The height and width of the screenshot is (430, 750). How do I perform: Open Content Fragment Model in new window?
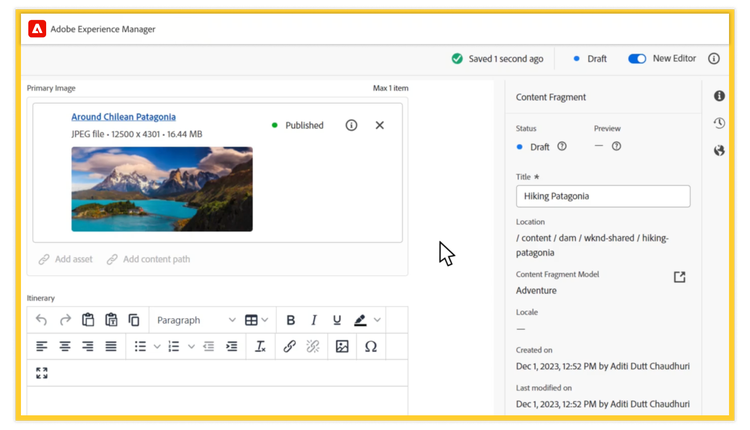point(679,277)
